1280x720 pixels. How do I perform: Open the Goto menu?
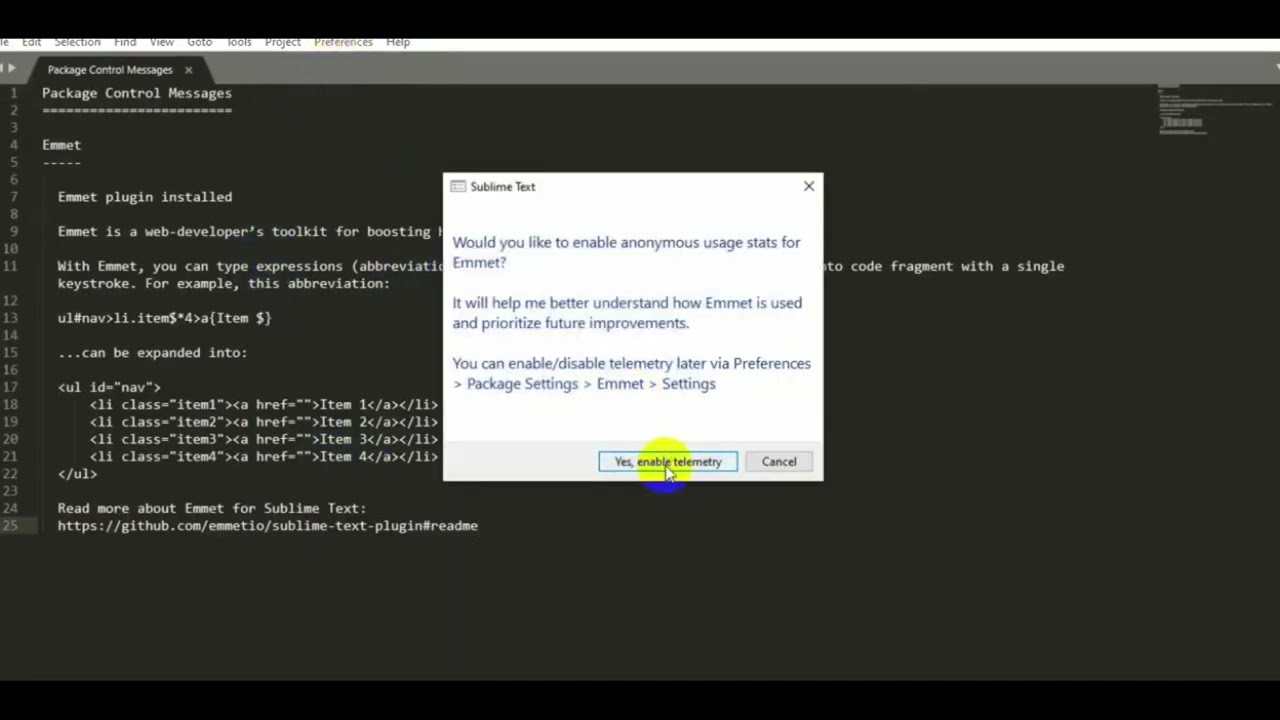tap(200, 42)
